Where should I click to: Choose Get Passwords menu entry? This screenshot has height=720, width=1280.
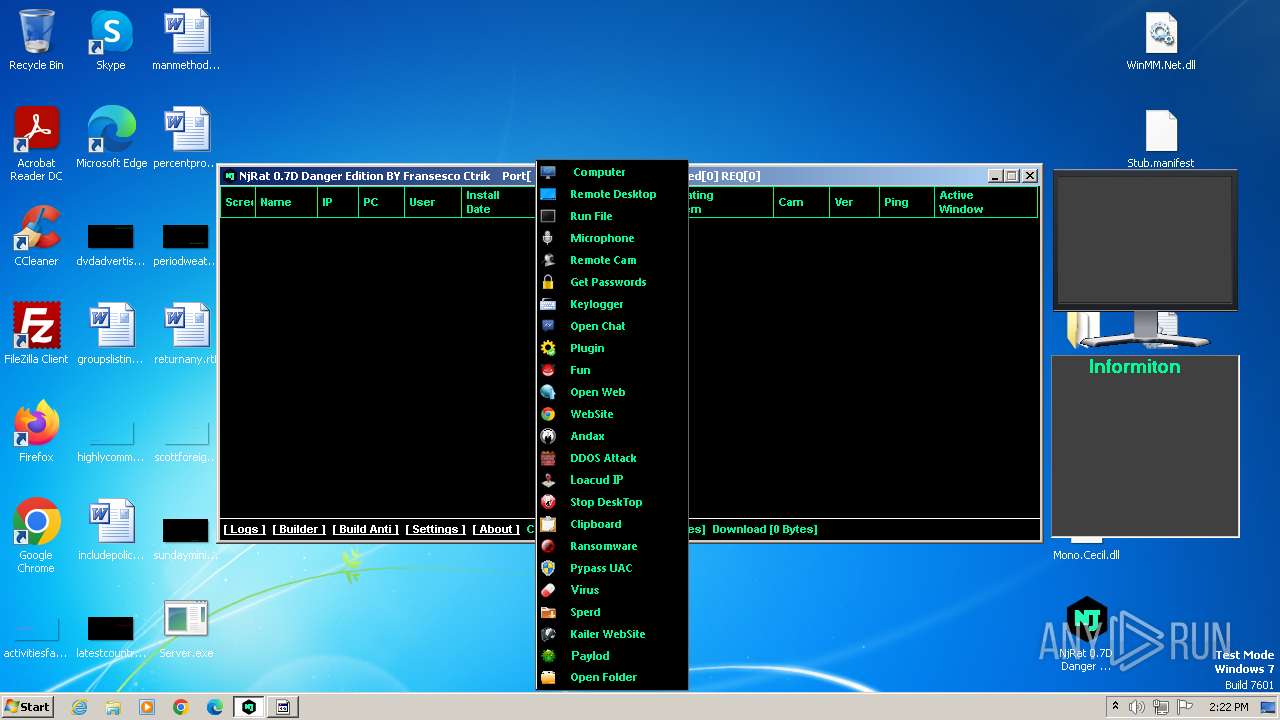[612, 282]
